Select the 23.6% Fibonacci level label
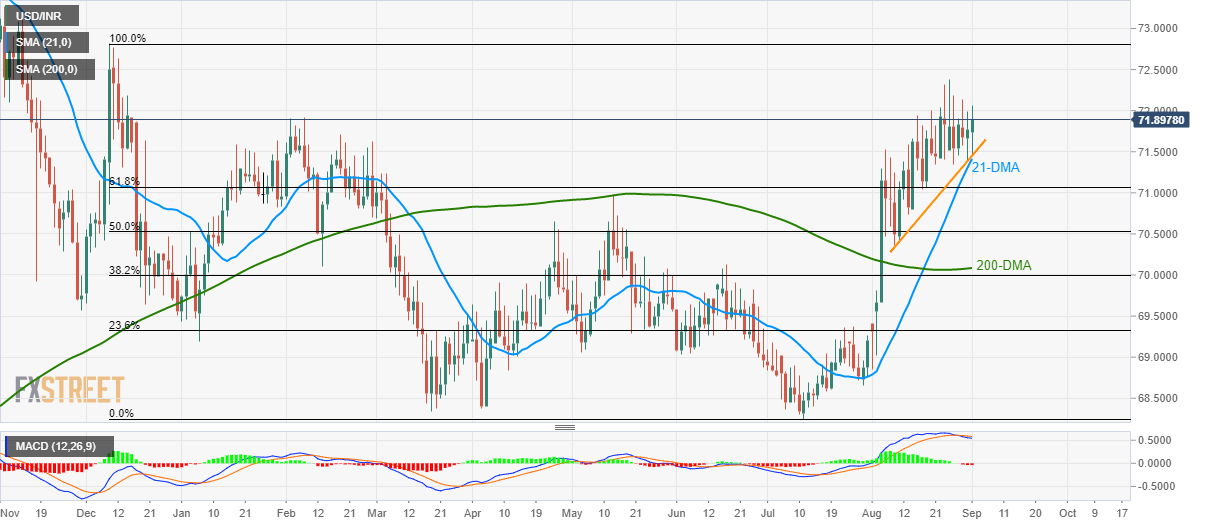 click(x=125, y=325)
